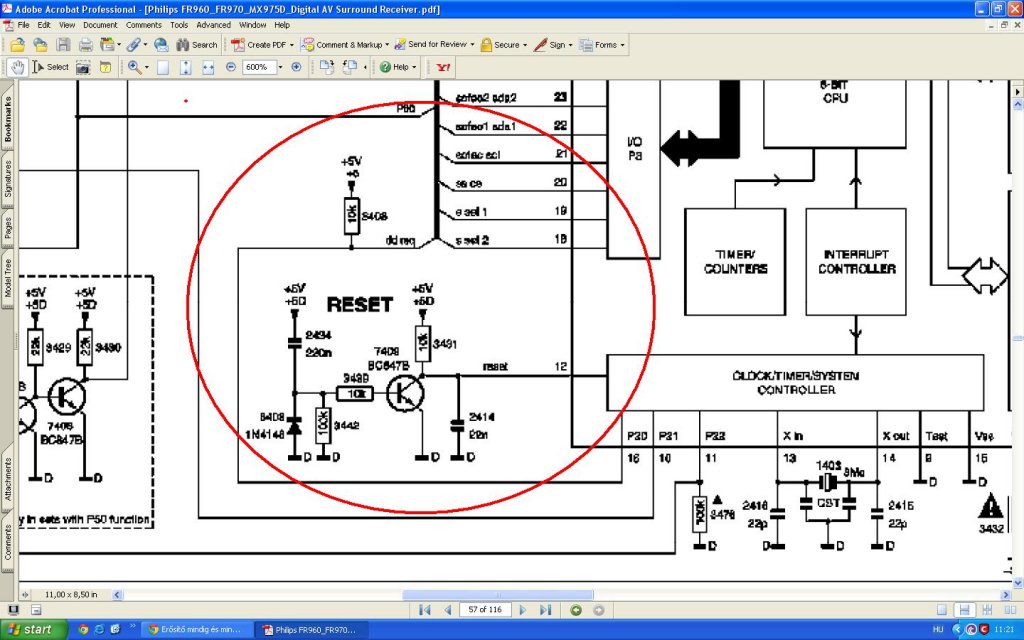Open the File menu
Screen dimensions: 1024x640
coord(24,25)
